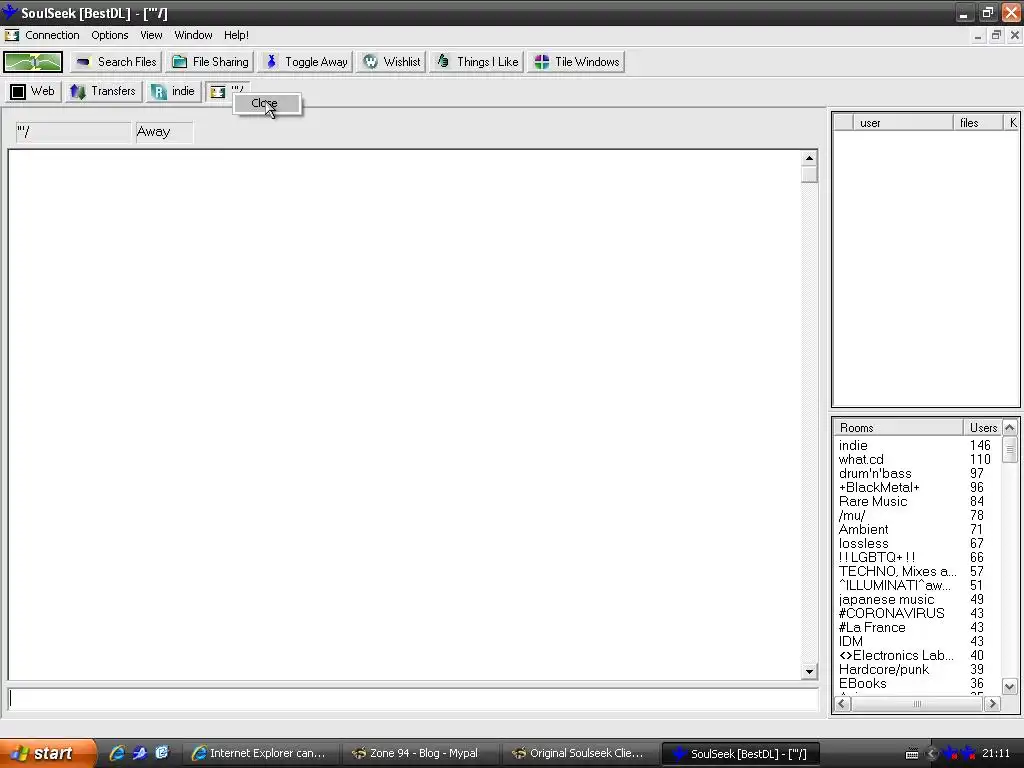
Task: Open Search Files from the toolbar
Action: pyautogui.click(x=116, y=62)
